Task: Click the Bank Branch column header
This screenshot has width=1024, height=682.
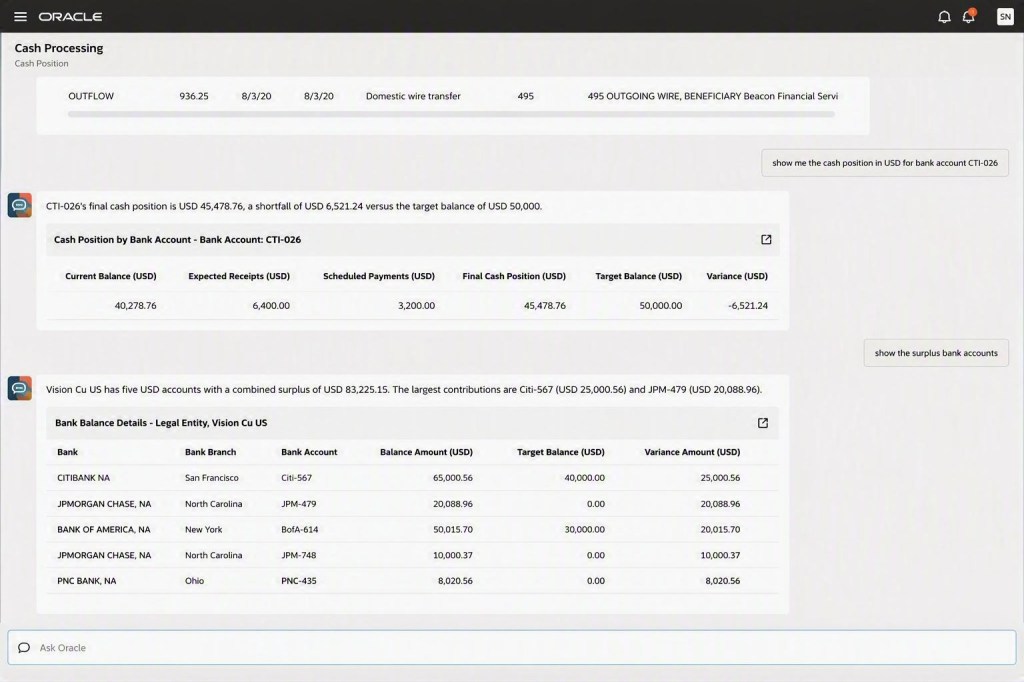Action: [210, 452]
